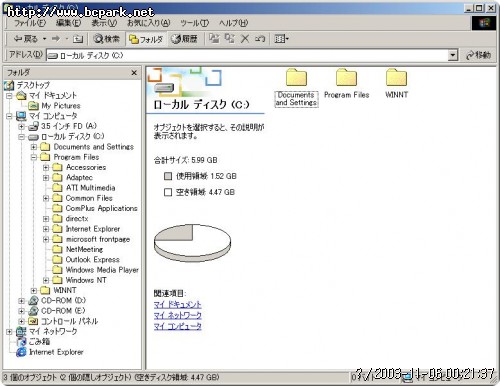
Task: Select Internet Explorer at tree bottom
Action: 56,352
